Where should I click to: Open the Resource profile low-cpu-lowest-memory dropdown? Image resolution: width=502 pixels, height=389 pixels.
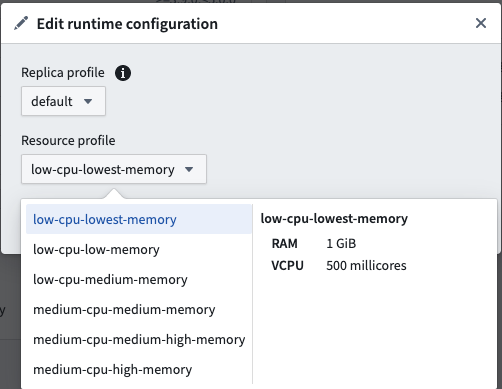coord(114,169)
